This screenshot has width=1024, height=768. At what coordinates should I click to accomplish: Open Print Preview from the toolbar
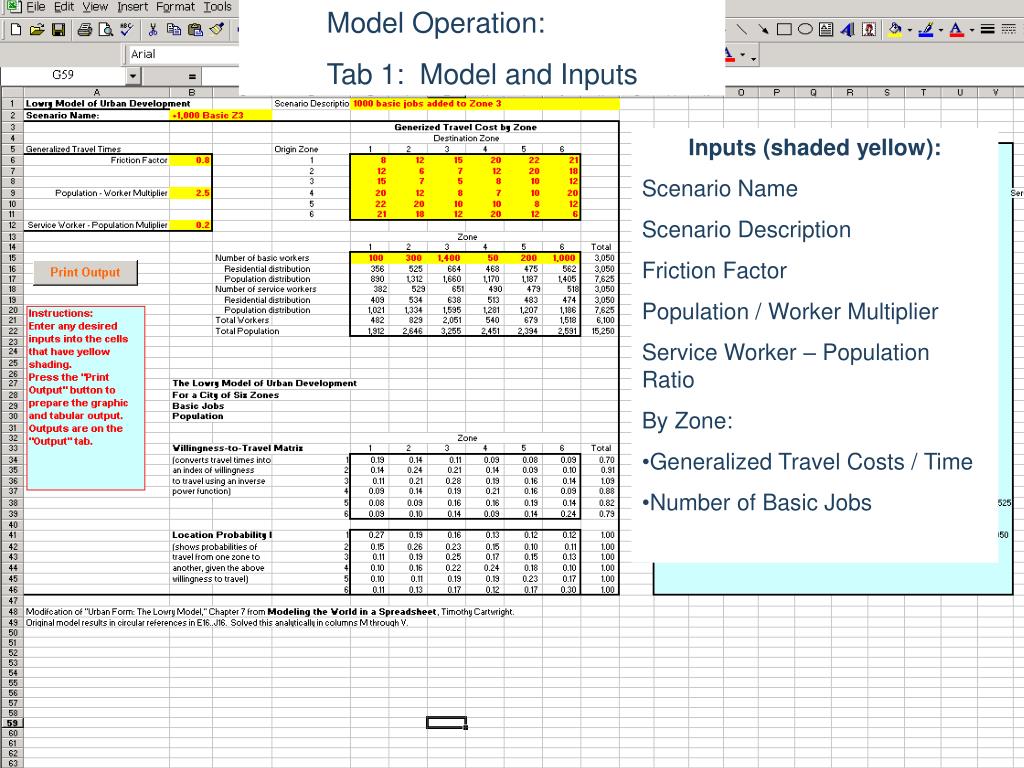click(x=105, y=29)
